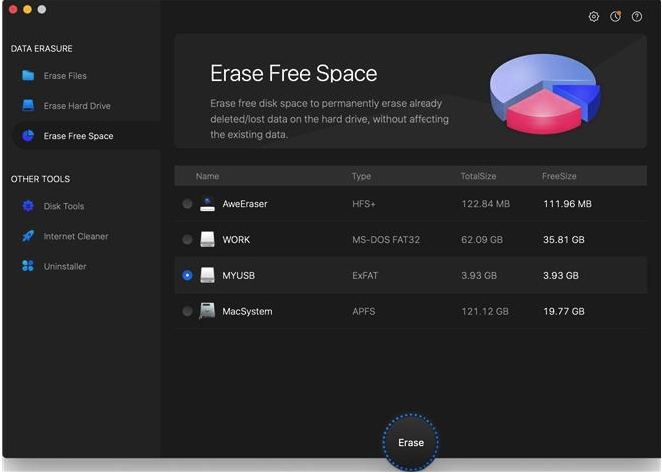Select the MYUSB radio button

click(187, 275)
